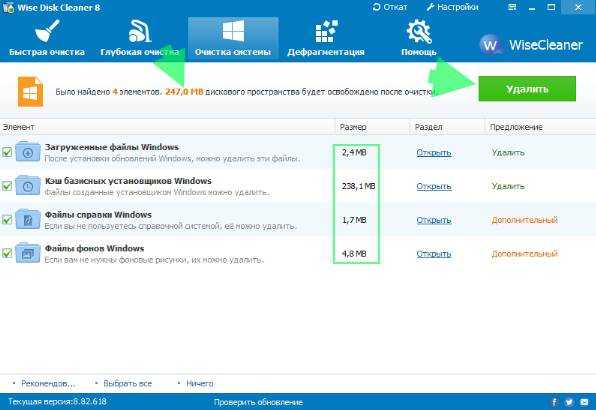Click the title bar menu icon beside minimize
This screenshot has width=596, height=410.
[512, 7]
